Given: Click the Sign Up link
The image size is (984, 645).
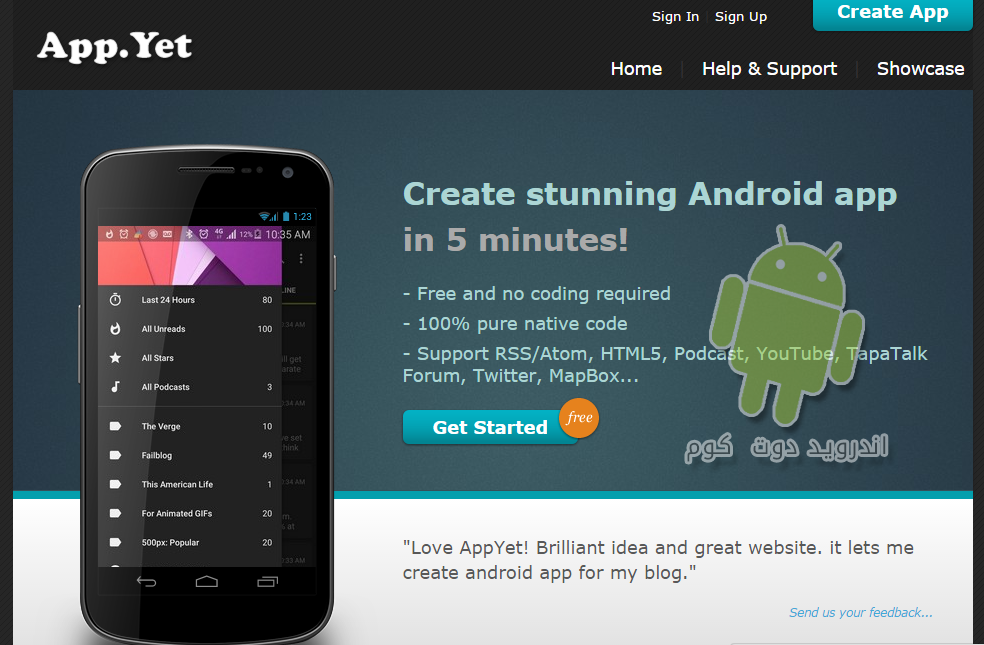Looking at the screenshot, I should [741, 17].
